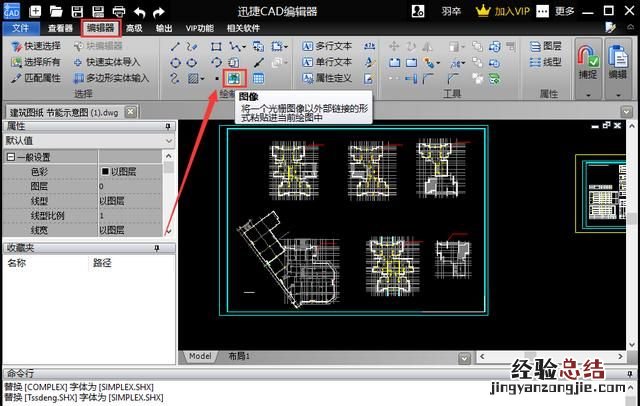Pin the Properties (属性) panel
This screenshot has width=640, height=406.
(168, 127)
